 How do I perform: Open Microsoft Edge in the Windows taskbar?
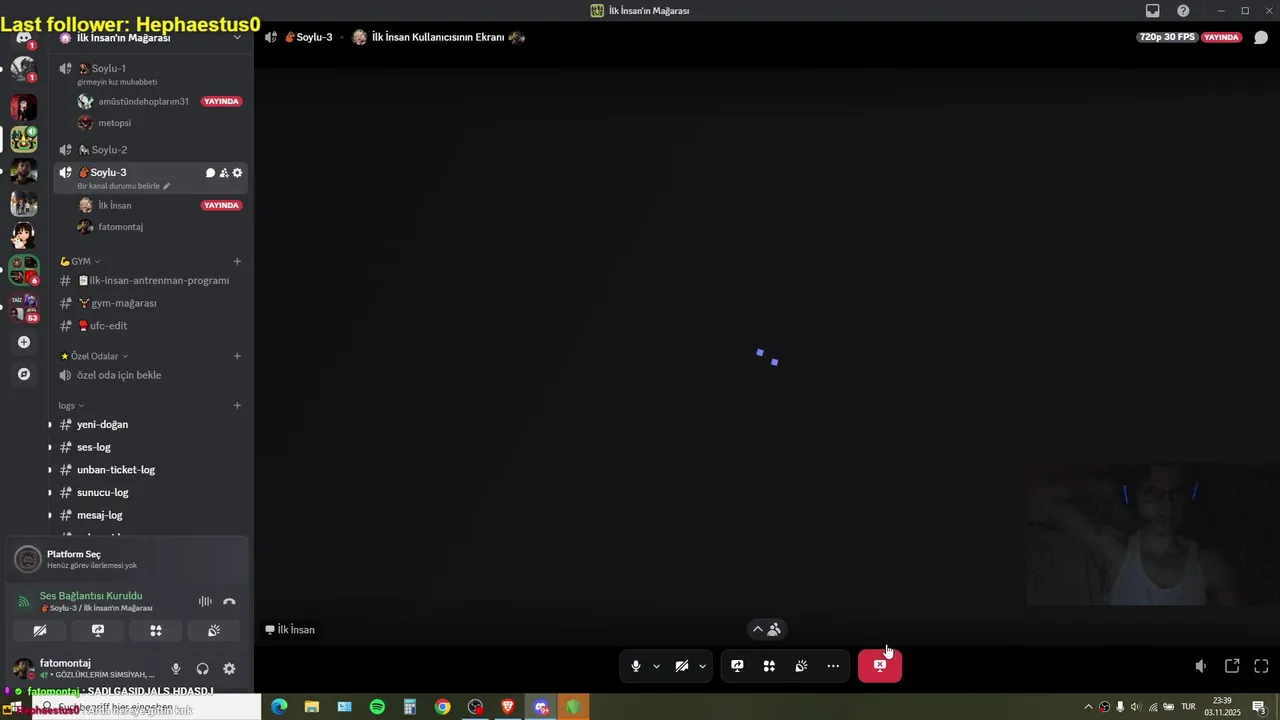pyautogui.click(x=279, y=707)
